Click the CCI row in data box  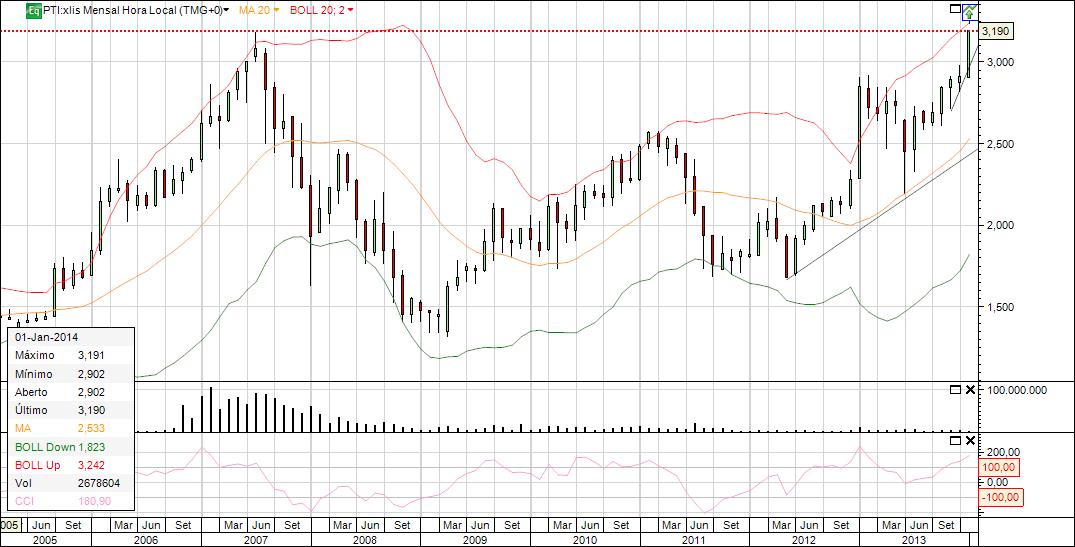pos(71,502)
